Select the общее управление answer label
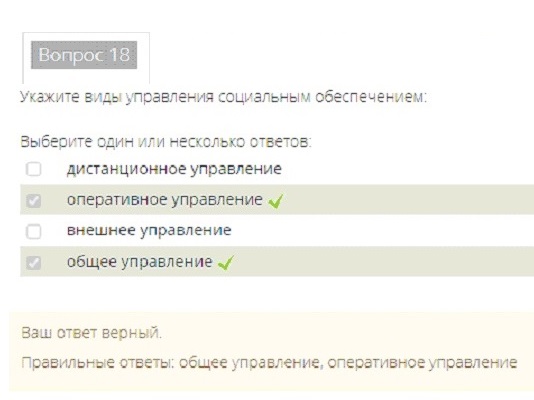This screenshot has width=534, height=400. tap(140, 262)
